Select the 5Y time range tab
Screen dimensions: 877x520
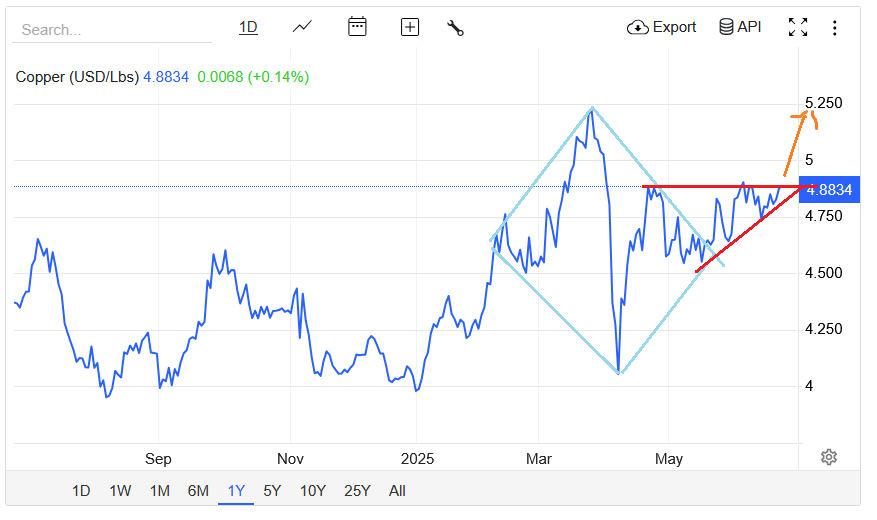click(272, 491)
